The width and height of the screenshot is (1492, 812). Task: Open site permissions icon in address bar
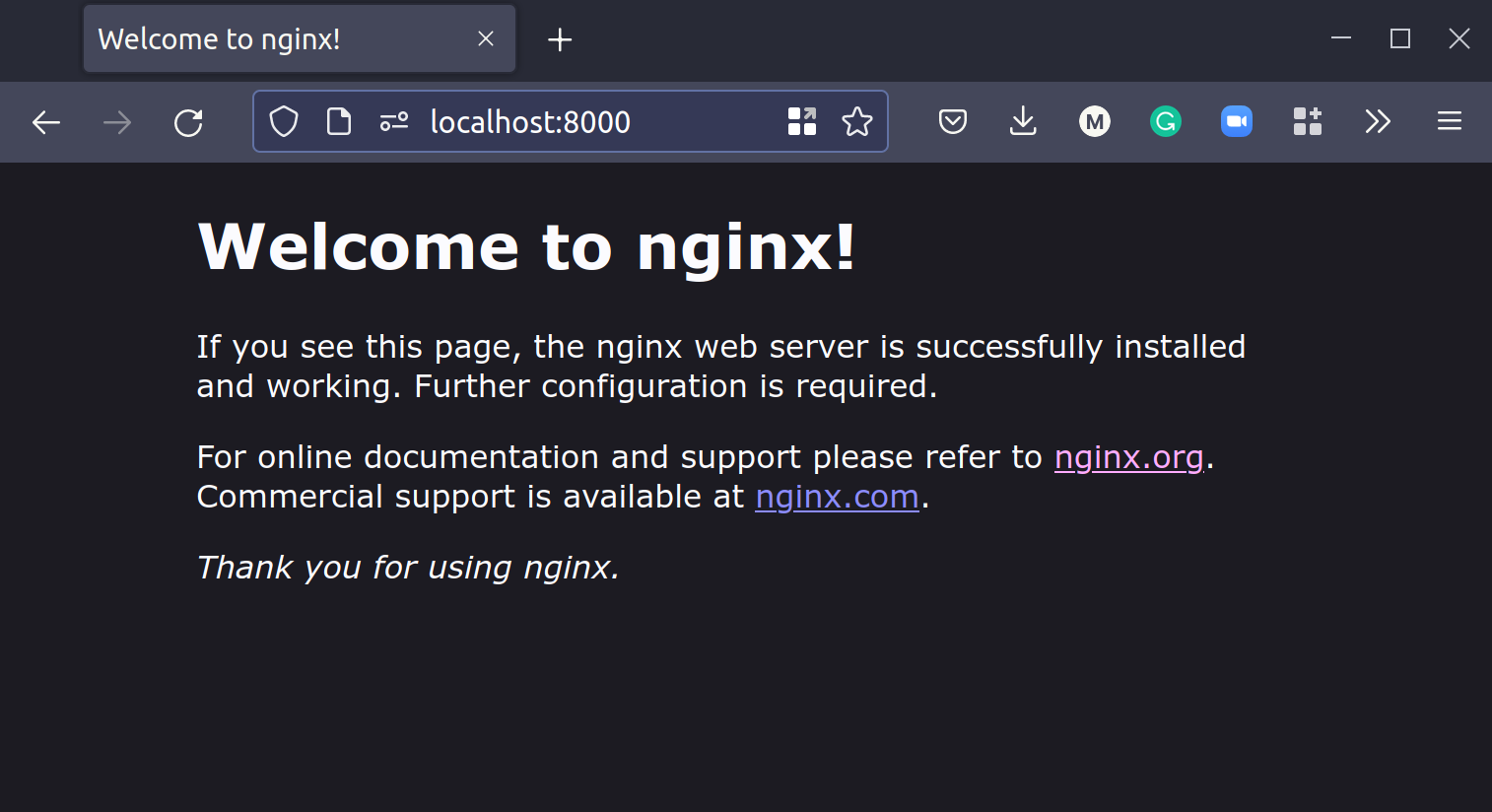394,122
